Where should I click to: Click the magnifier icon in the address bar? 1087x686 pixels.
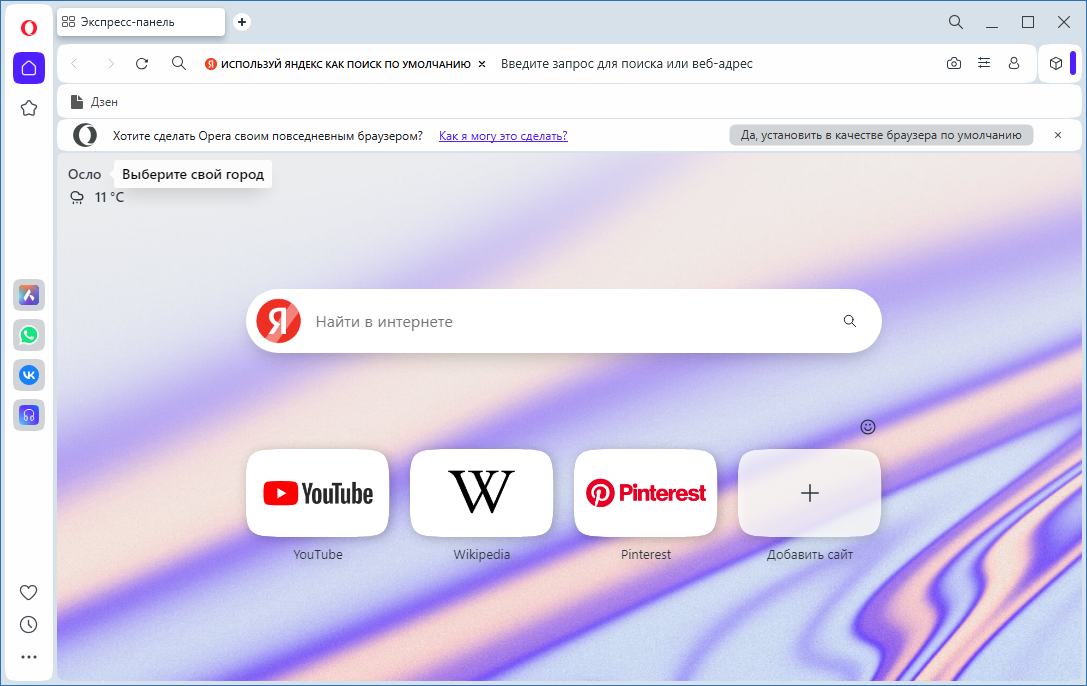coord(179,64)
